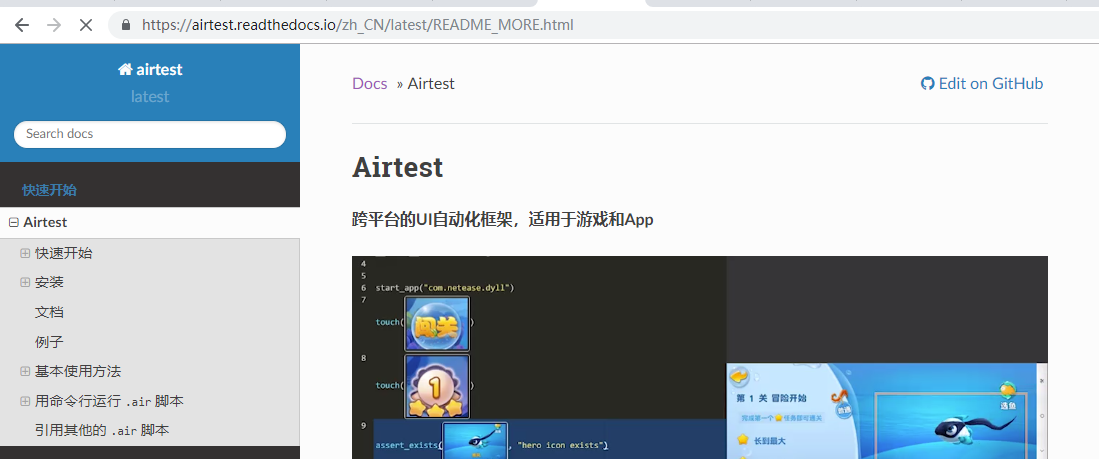The height and width of the screenshot is (459, 1099).
Task: Click the 跨平台的UI自动化框架 subtitle text
Action: tap(503, 220)
